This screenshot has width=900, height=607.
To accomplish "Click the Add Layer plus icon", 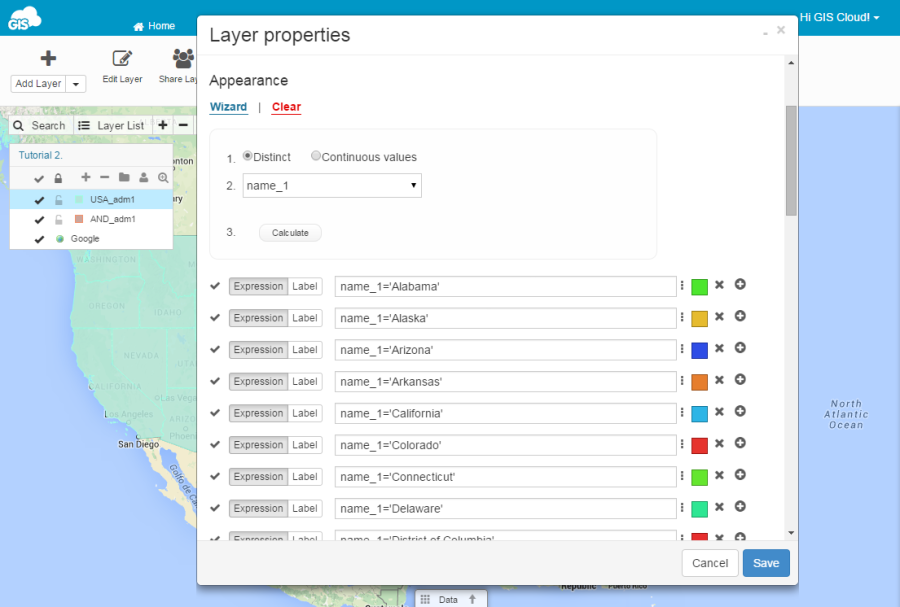I will click(48, 58).
